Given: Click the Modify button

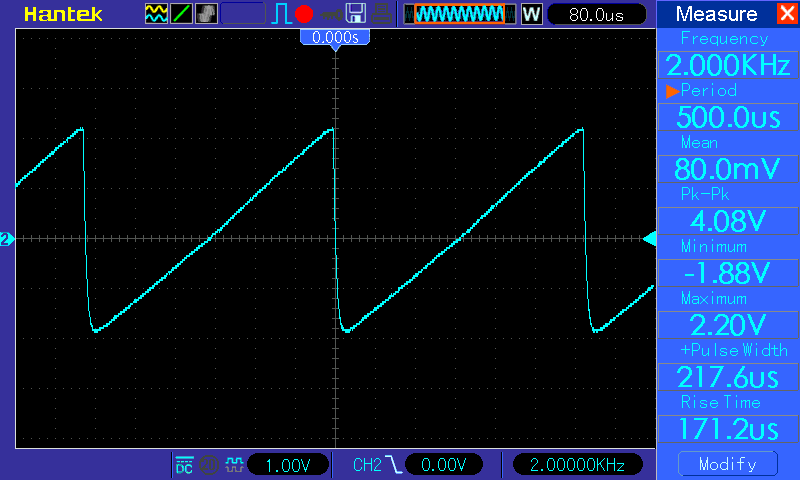Looking at the screenshot, I should click(728, 464).
